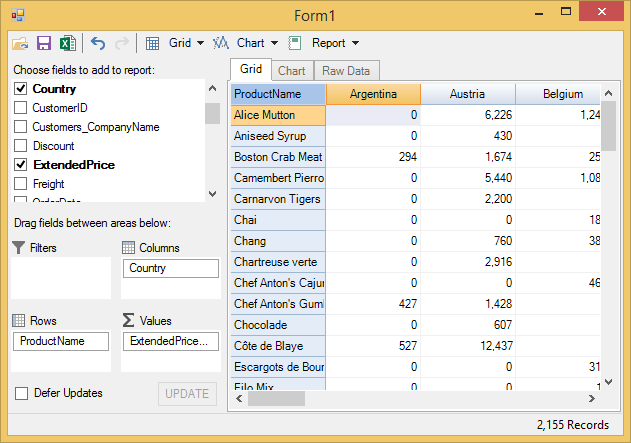Screen dimensions: 631x443
Task: Click the 12,437 Austria cell
Action: pos(468,346)
